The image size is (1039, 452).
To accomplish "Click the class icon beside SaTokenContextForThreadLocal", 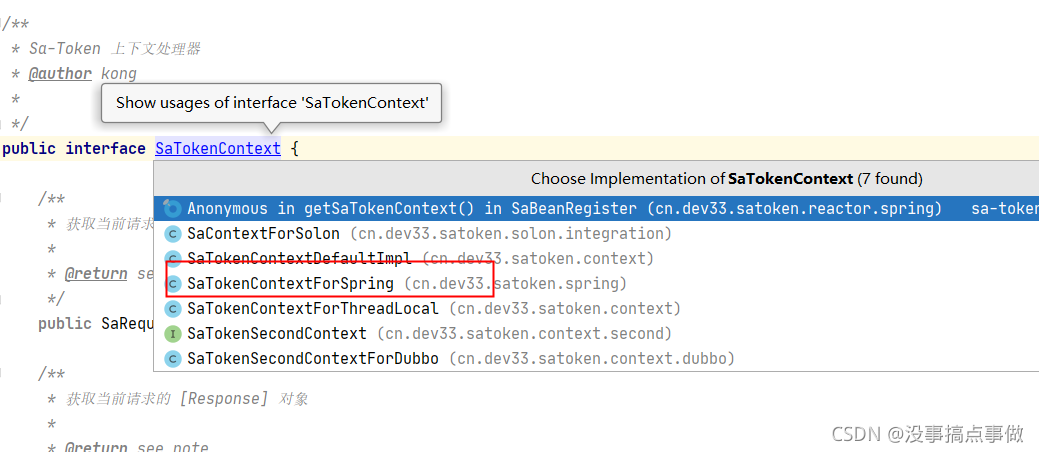I will (172, 309).
